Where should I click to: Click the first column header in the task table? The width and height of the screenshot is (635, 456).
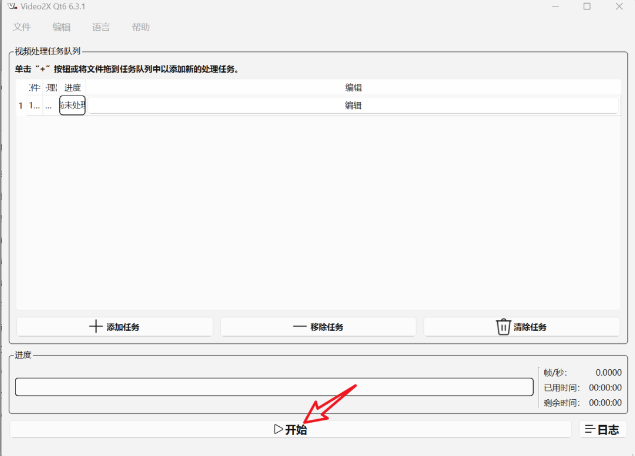(34, 88)
